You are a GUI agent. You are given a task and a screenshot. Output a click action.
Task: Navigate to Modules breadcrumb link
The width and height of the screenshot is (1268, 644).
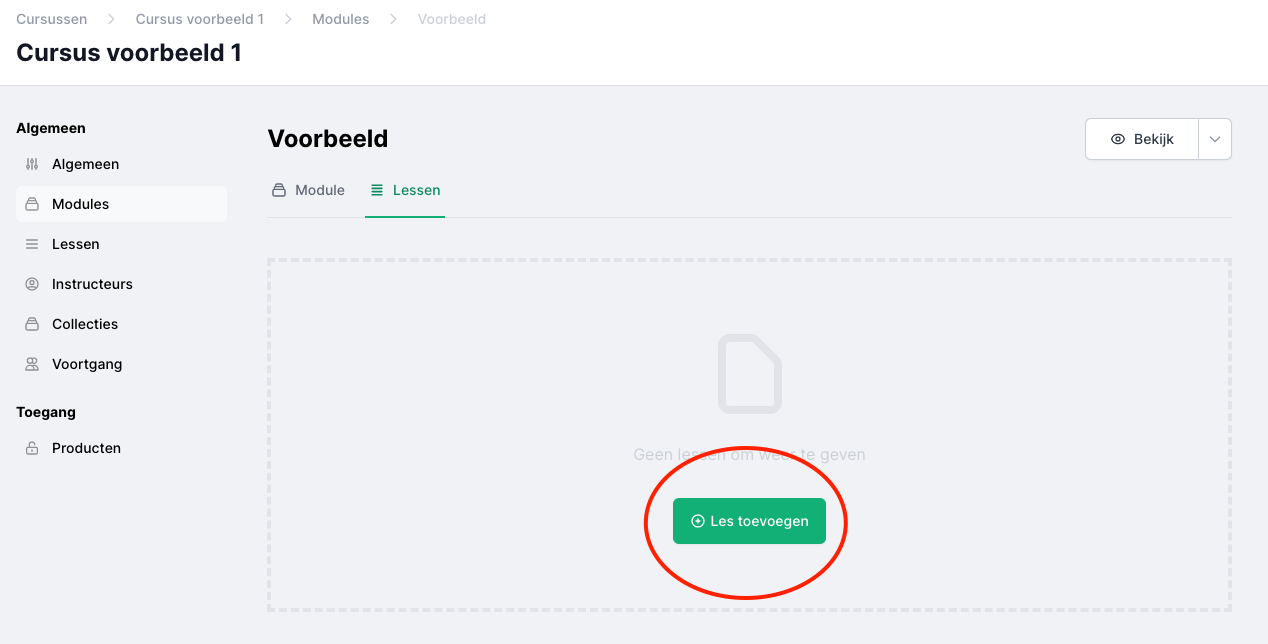coord(341,19)
